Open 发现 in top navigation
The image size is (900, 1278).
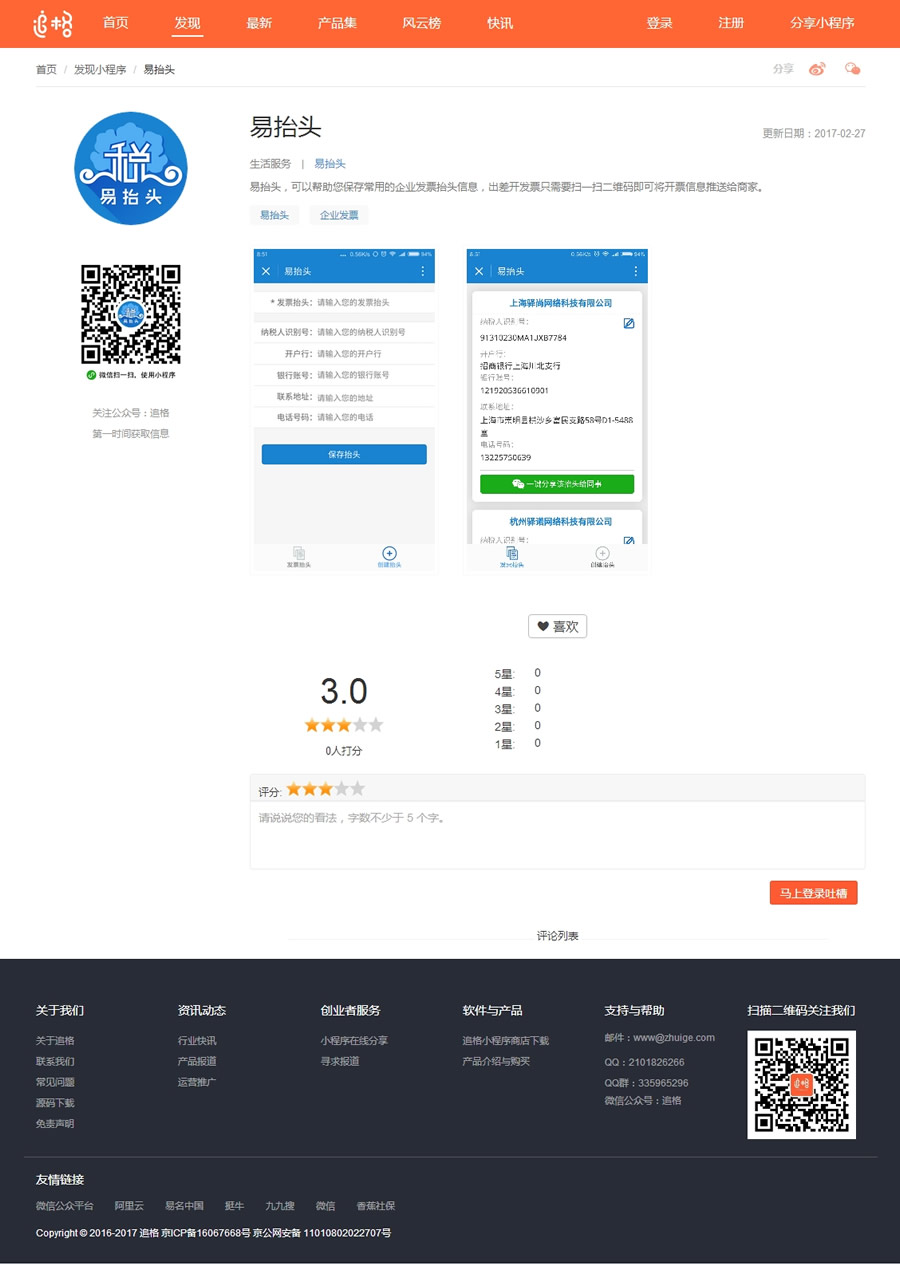click(187, 23)
